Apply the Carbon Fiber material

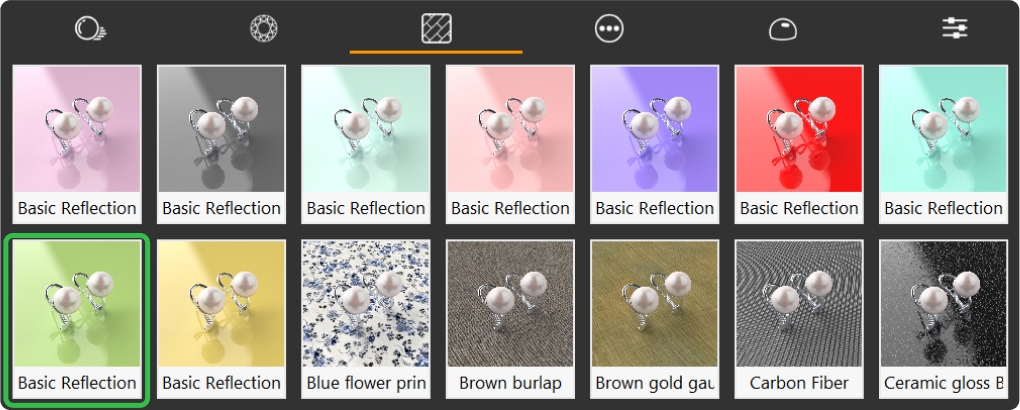[799, 319]
